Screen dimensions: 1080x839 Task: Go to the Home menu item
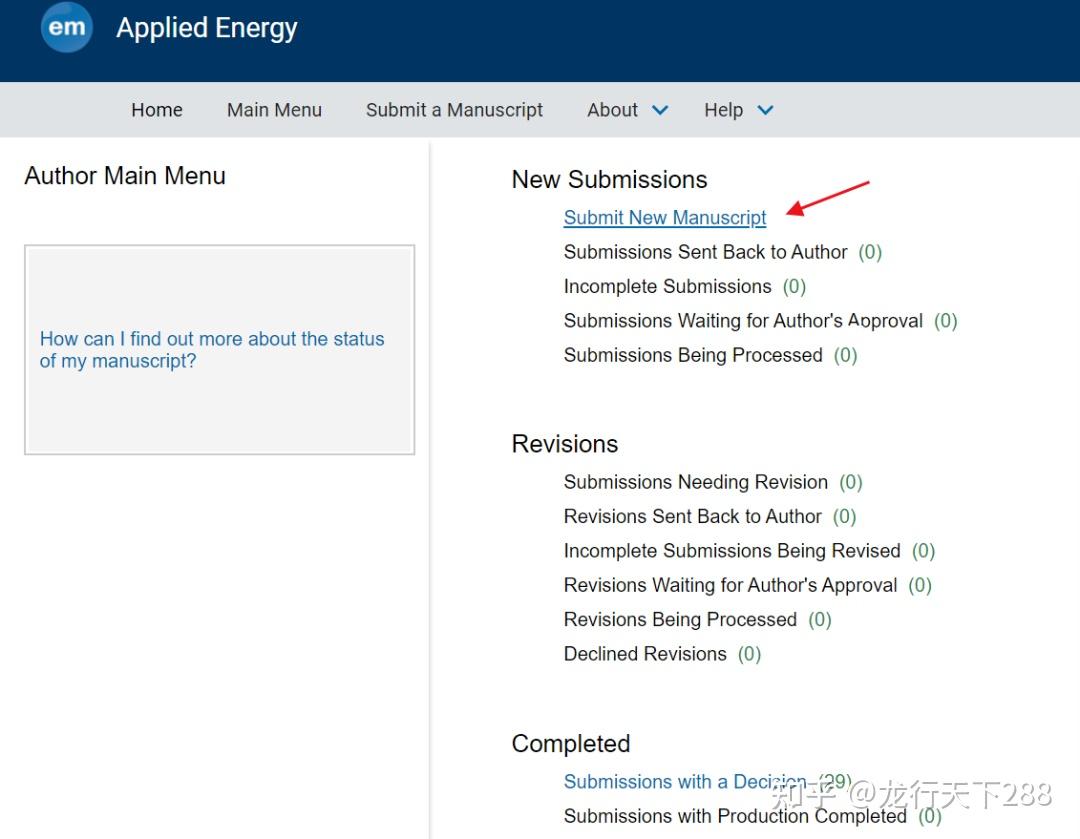point(157,110)
